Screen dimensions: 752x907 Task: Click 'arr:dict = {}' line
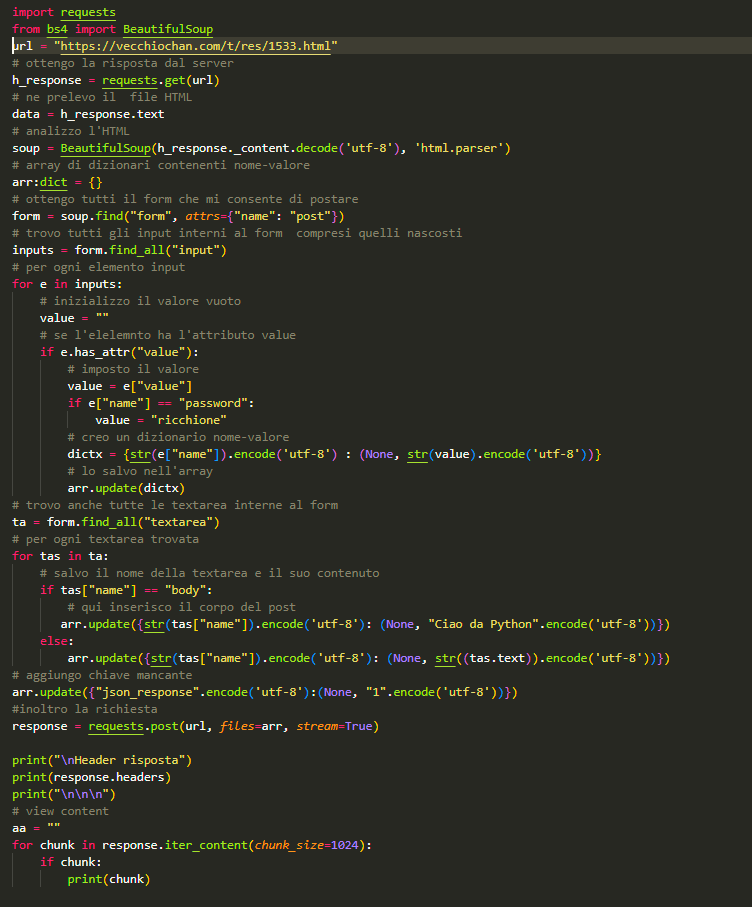click(57, 182)
